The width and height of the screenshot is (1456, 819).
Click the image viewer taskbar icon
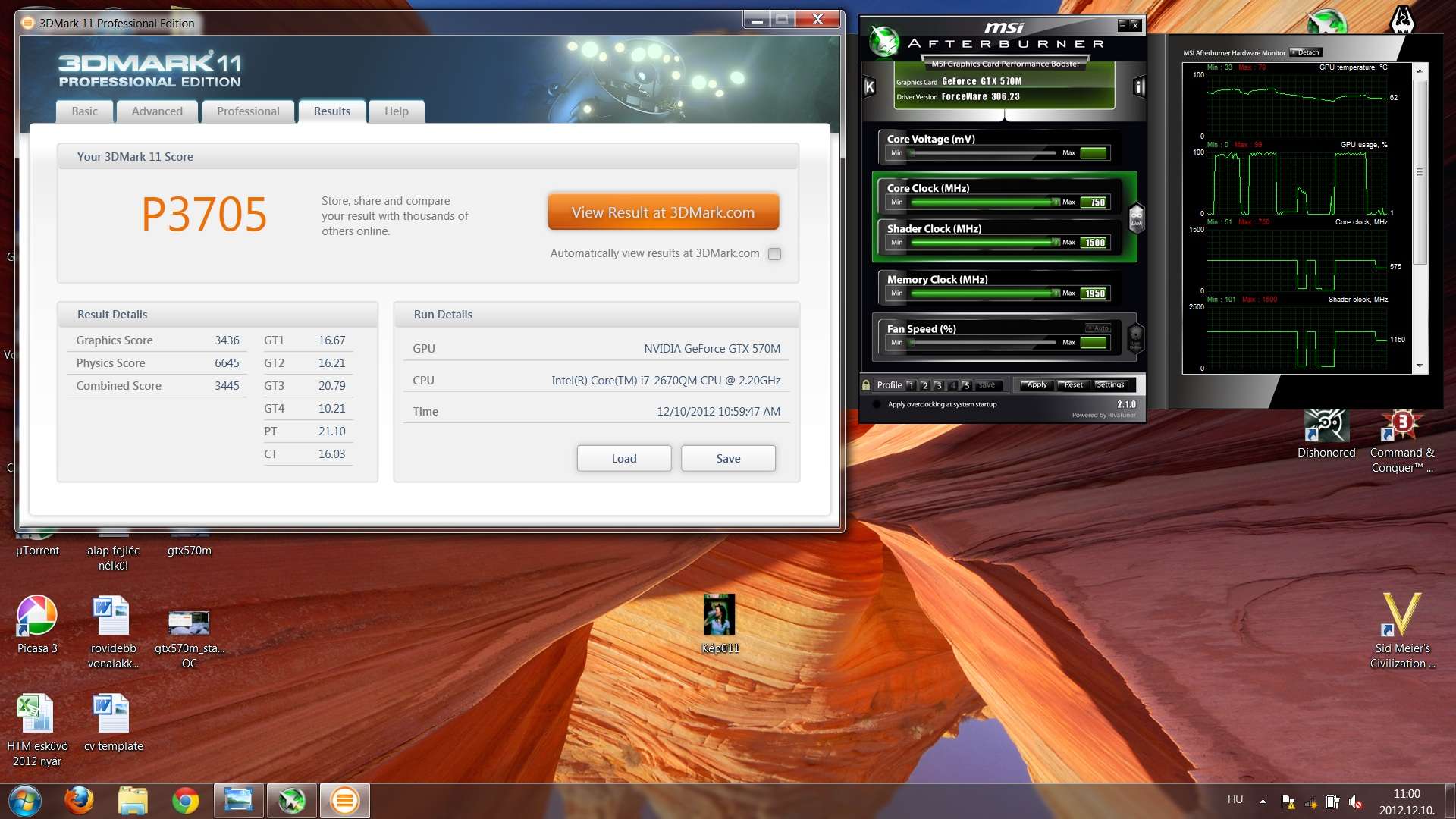(x=239, y=801)
